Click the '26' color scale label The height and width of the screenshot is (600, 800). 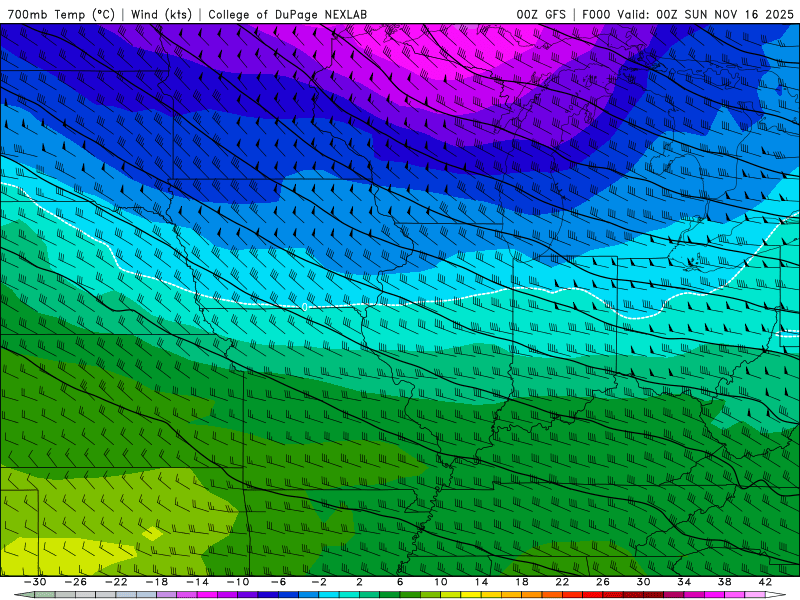pos(603,582)
